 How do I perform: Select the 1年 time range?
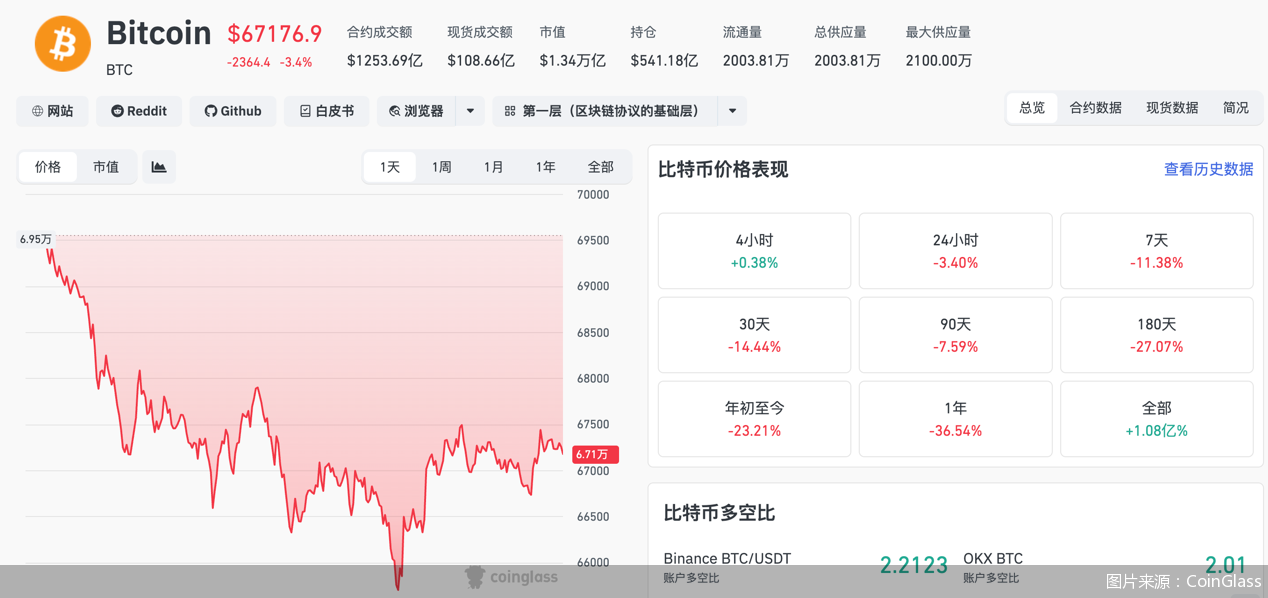pyautogui.click(x=546, y=167)
